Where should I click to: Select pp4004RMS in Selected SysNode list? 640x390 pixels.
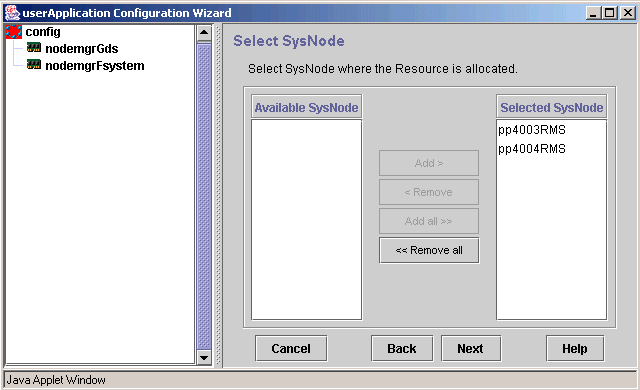532,149
